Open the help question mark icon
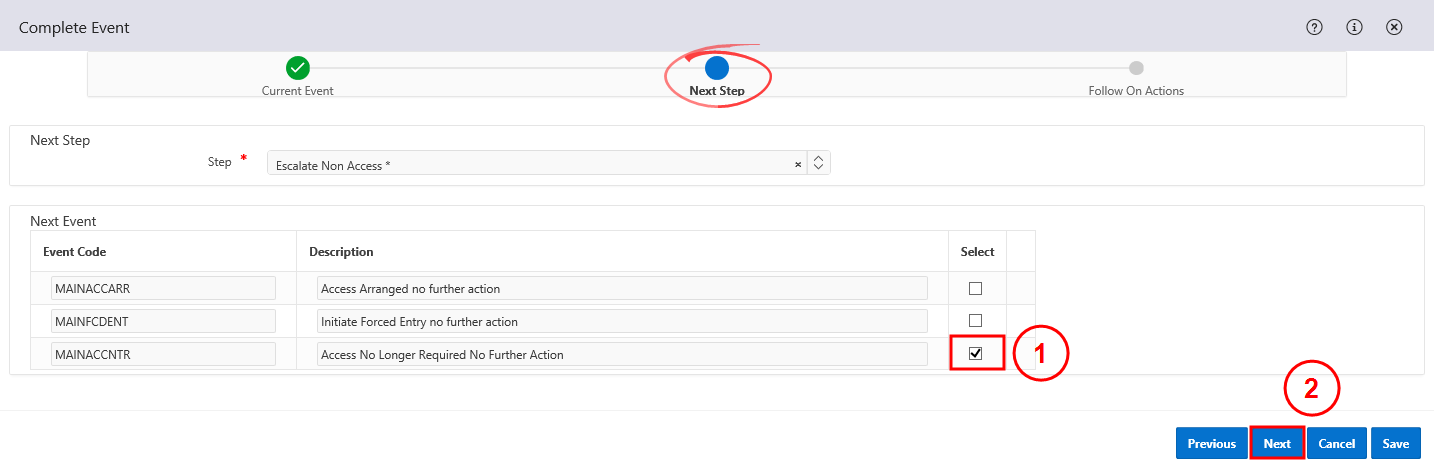Screen dimensions: 1434x472 [1315, 27]
